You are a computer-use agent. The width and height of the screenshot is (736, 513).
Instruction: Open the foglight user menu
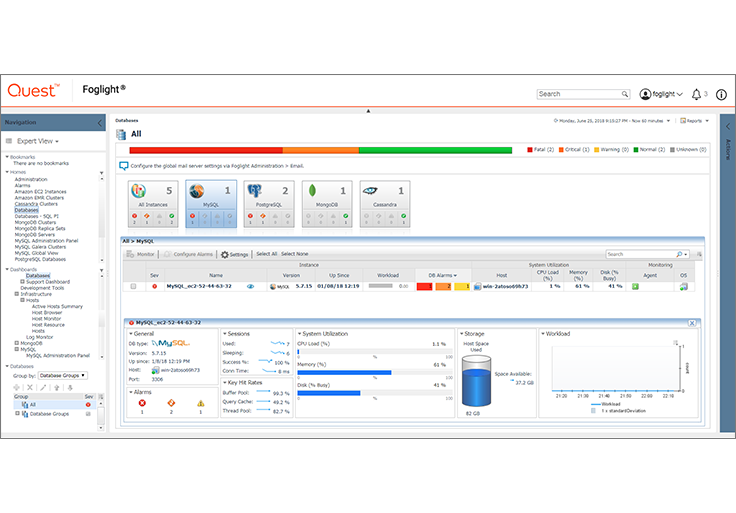coord(661,94)
